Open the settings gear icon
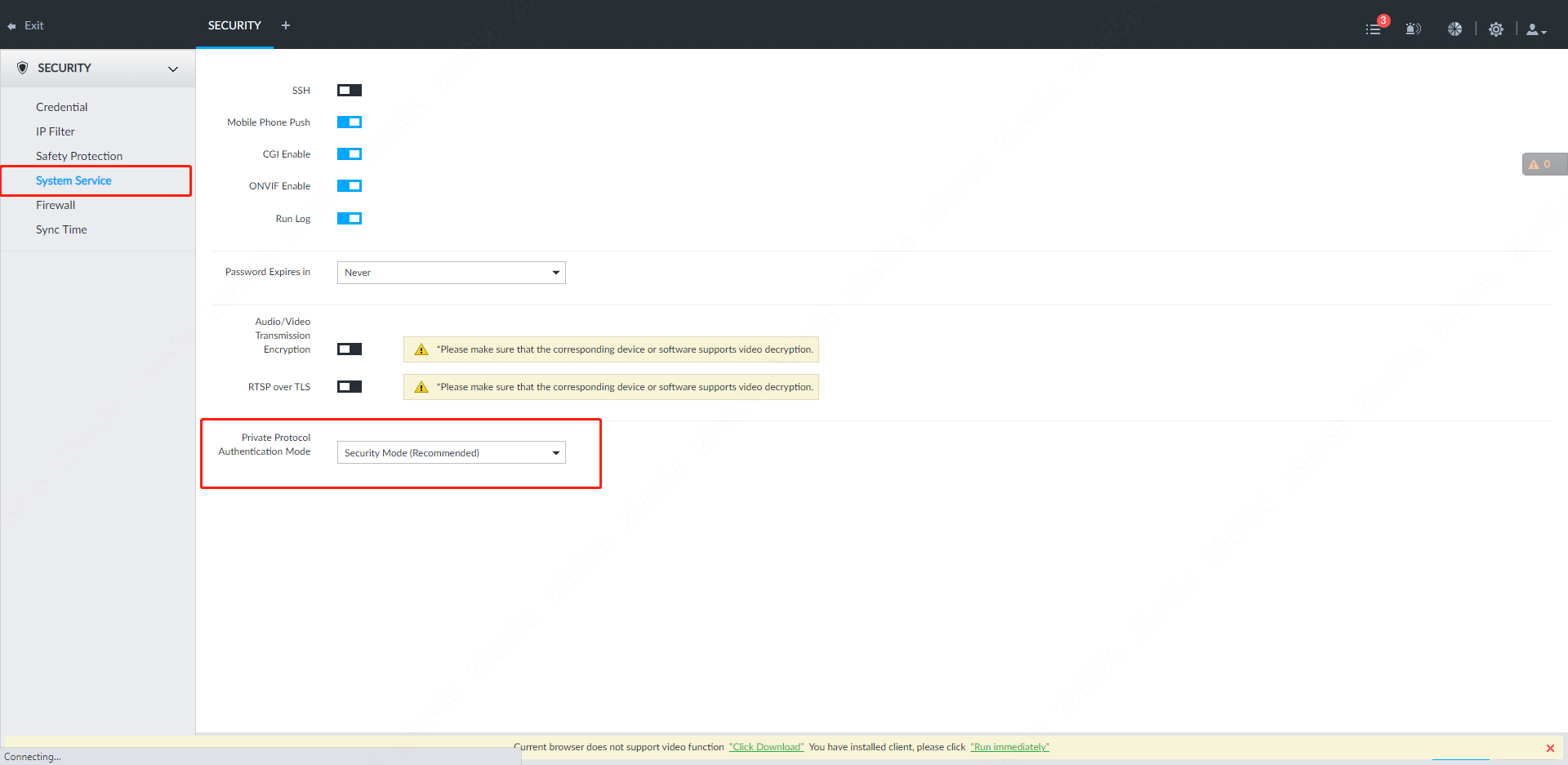The height and width of the screenshot is (765, 1568). [x=1496, y=28]
